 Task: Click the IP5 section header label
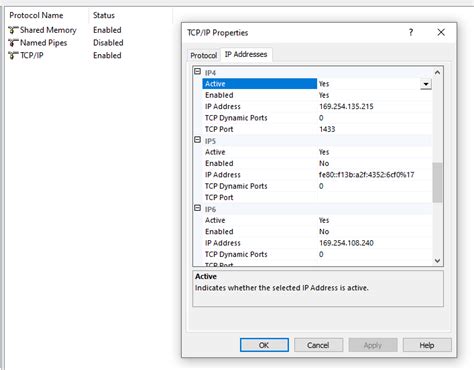pos(210,141)
